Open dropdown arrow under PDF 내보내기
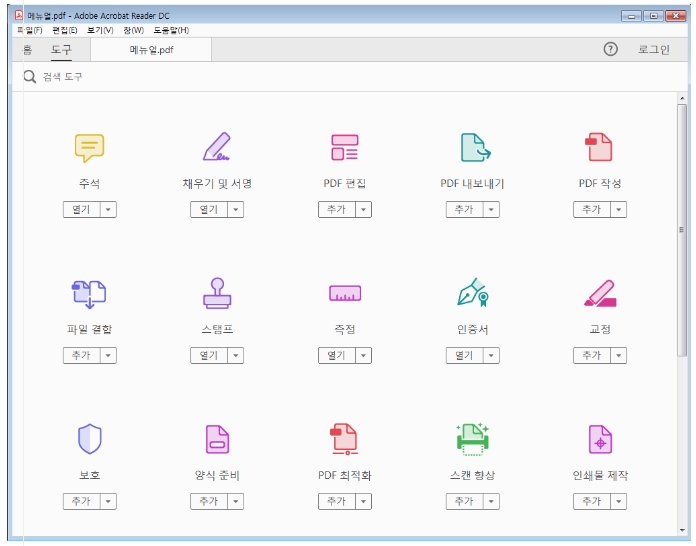Screen dimensions: 696x546 (x=491, y=210)
